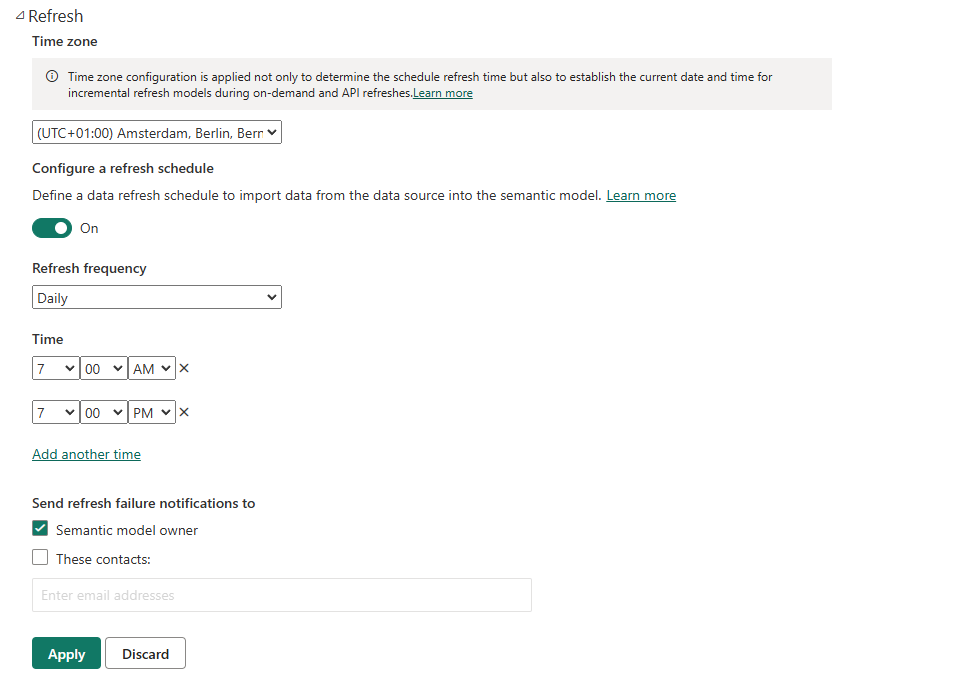Open the AM period dropdown

[152, 369]
